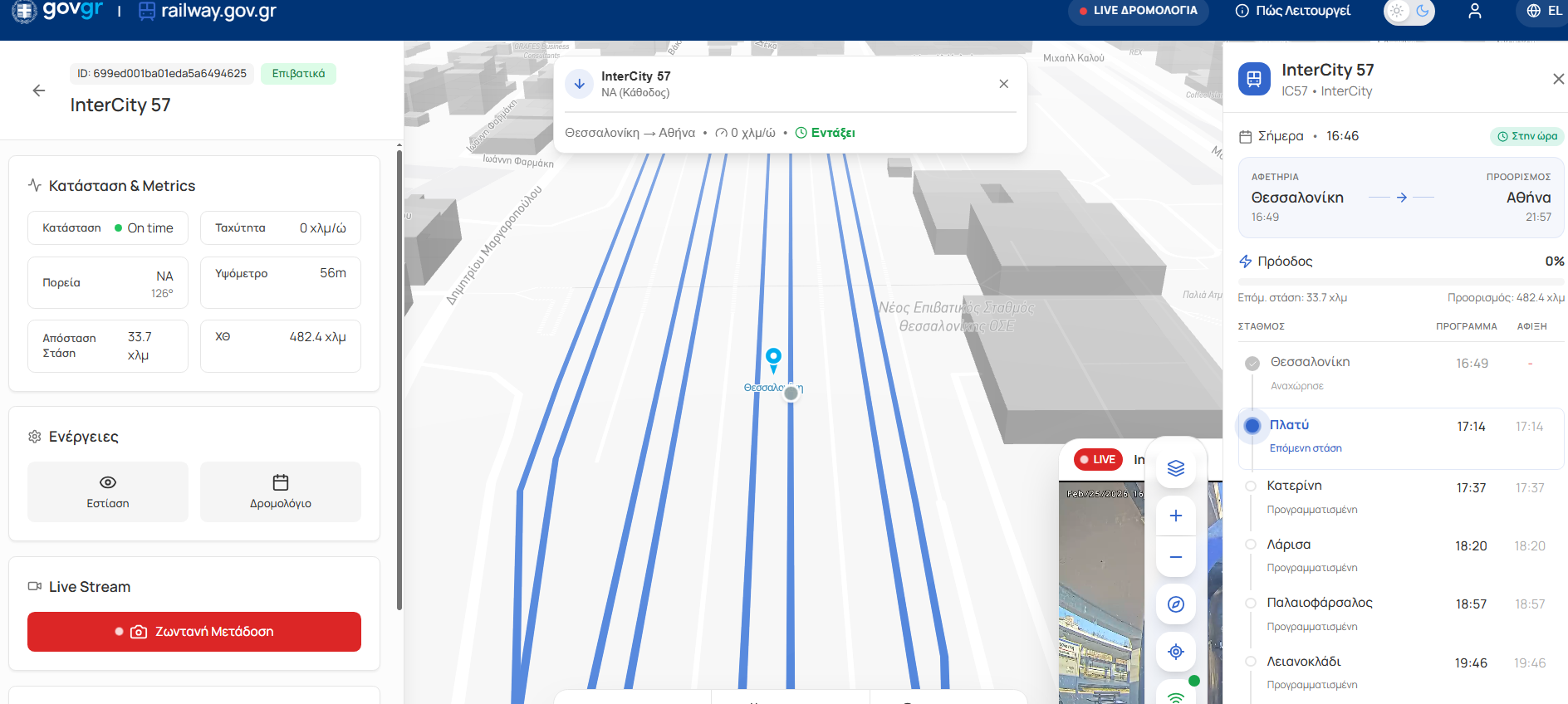Open the live camera feed thumbnail
Screen dimensions: 1568x704
pyautogui.click(x=1100, y=589)
